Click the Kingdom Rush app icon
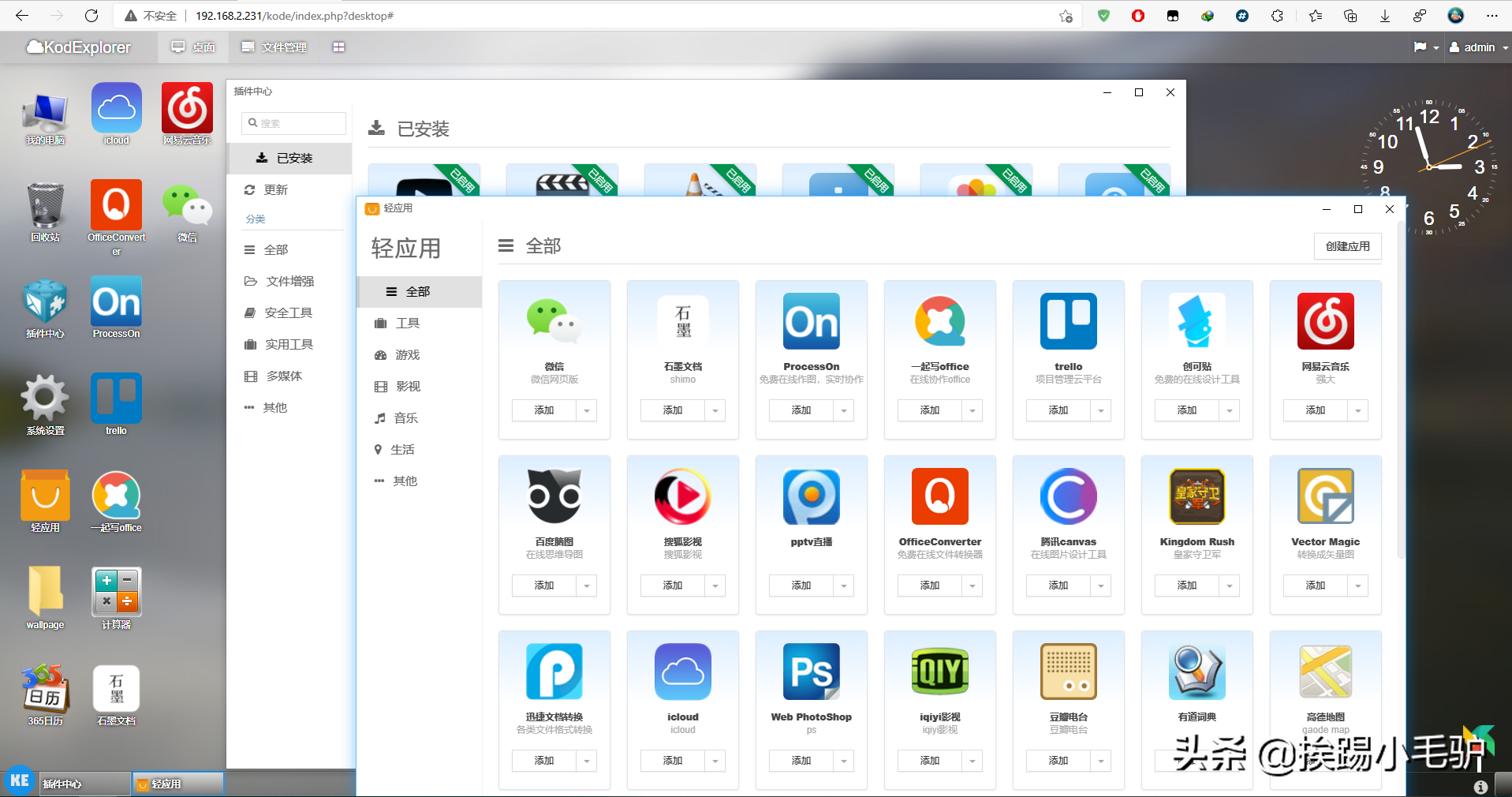The width and height of the screenshot is (1512, 797). tap(1197, 496)
